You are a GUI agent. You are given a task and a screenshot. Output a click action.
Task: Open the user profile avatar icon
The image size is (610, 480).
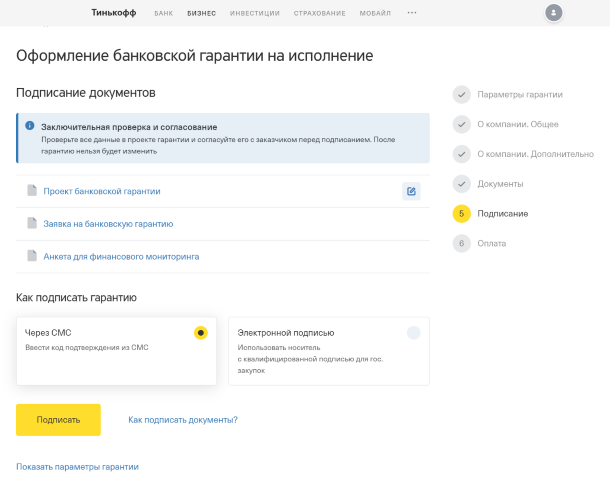pyautogui.click(x=554, y=13)
